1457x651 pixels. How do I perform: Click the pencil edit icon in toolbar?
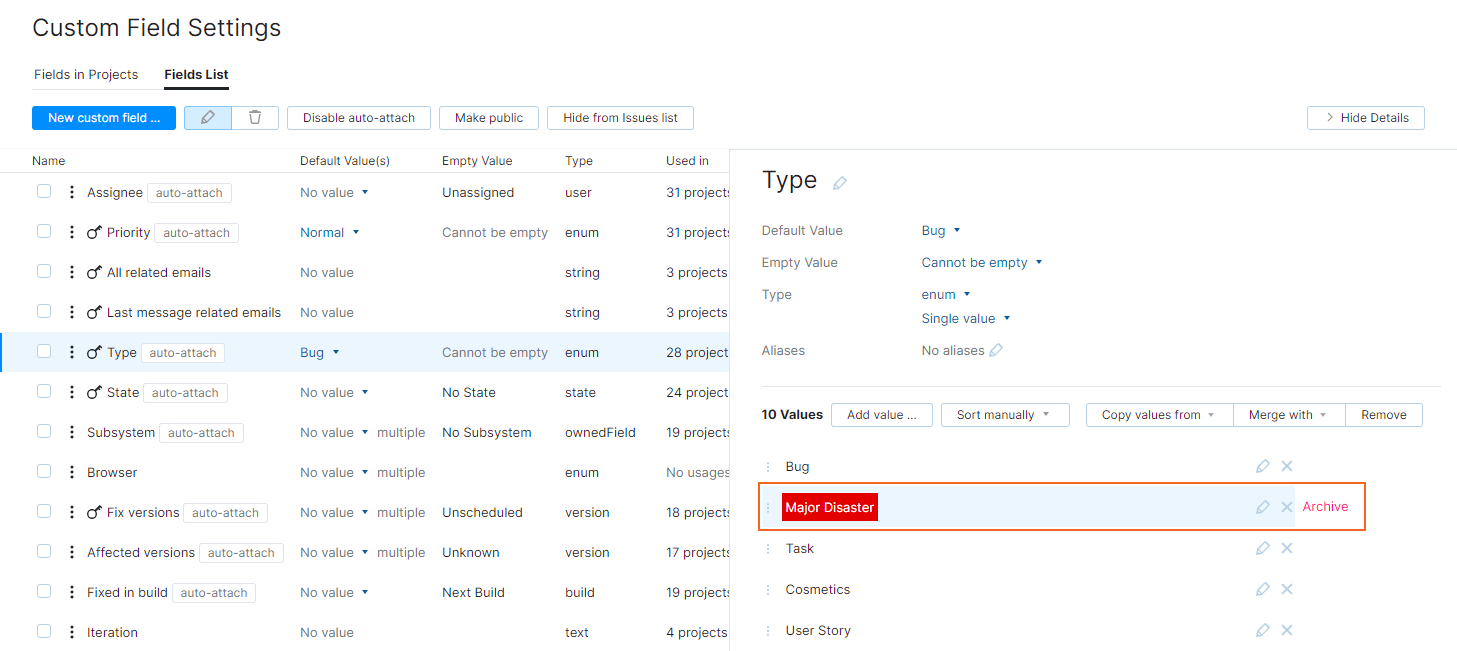(208, 118)
